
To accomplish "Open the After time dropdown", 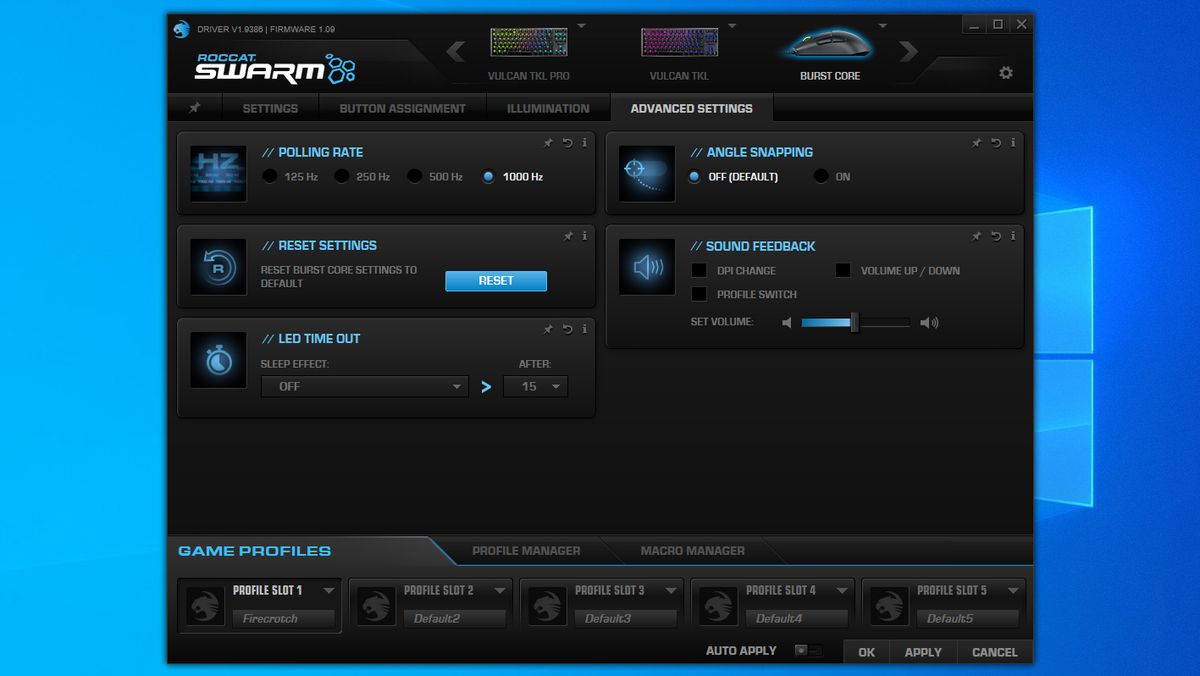I will click(x=535, y=386).
